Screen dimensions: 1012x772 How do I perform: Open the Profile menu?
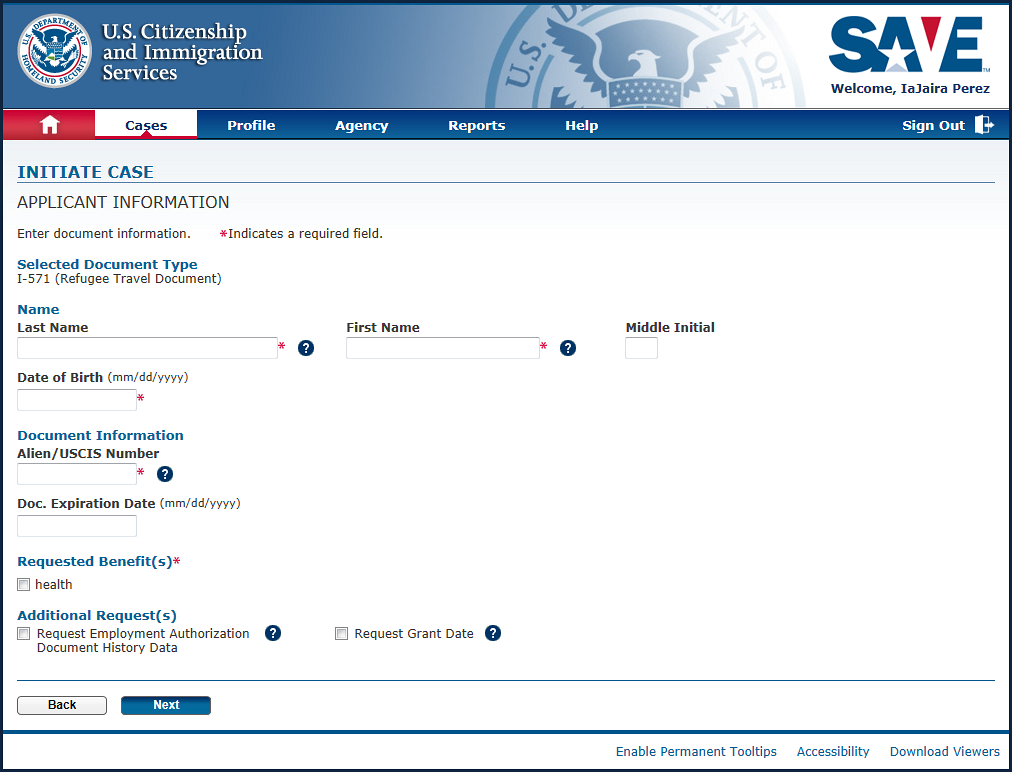pos(251,125)
